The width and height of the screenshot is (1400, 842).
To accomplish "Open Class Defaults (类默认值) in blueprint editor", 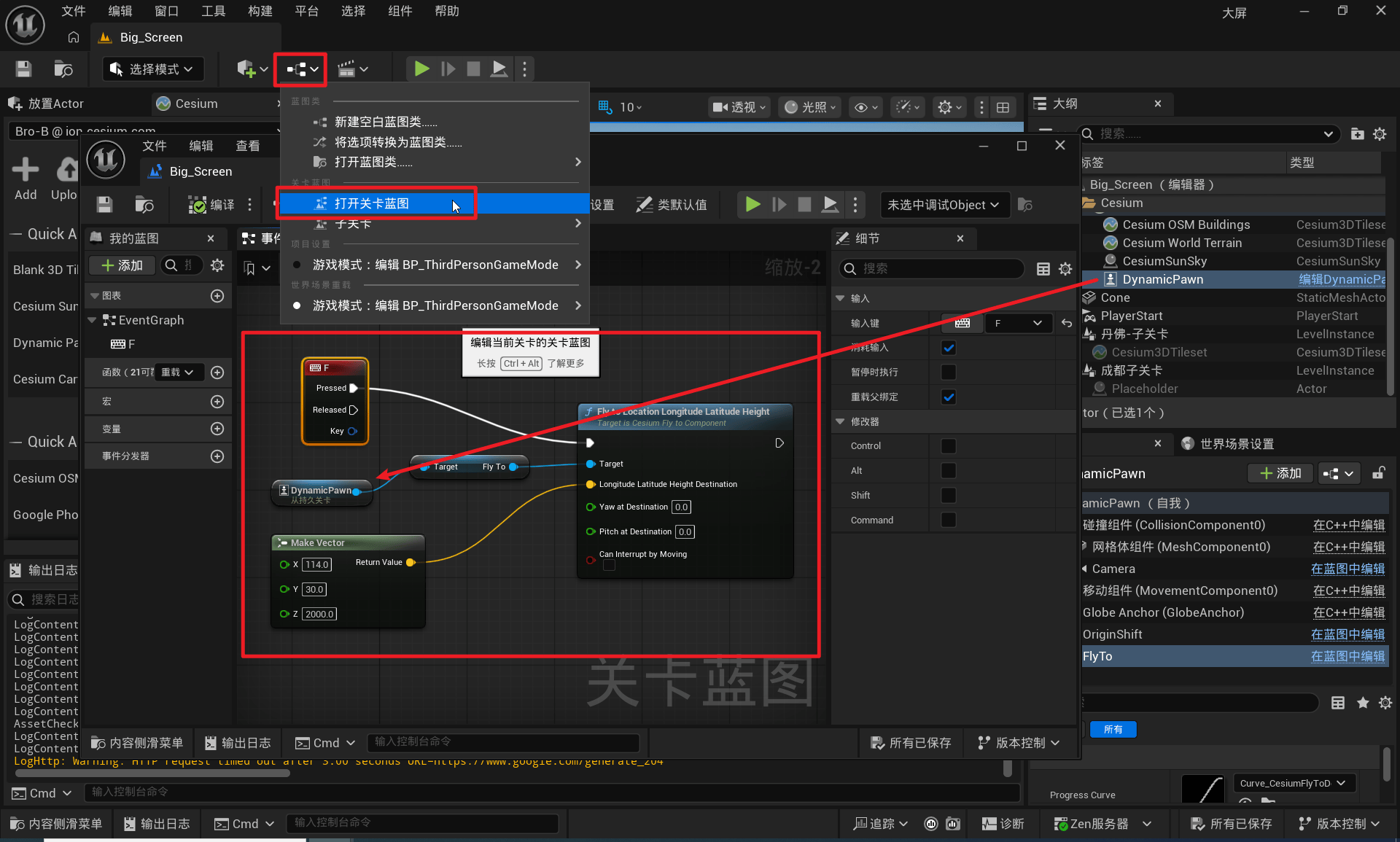I will point(672,205).
